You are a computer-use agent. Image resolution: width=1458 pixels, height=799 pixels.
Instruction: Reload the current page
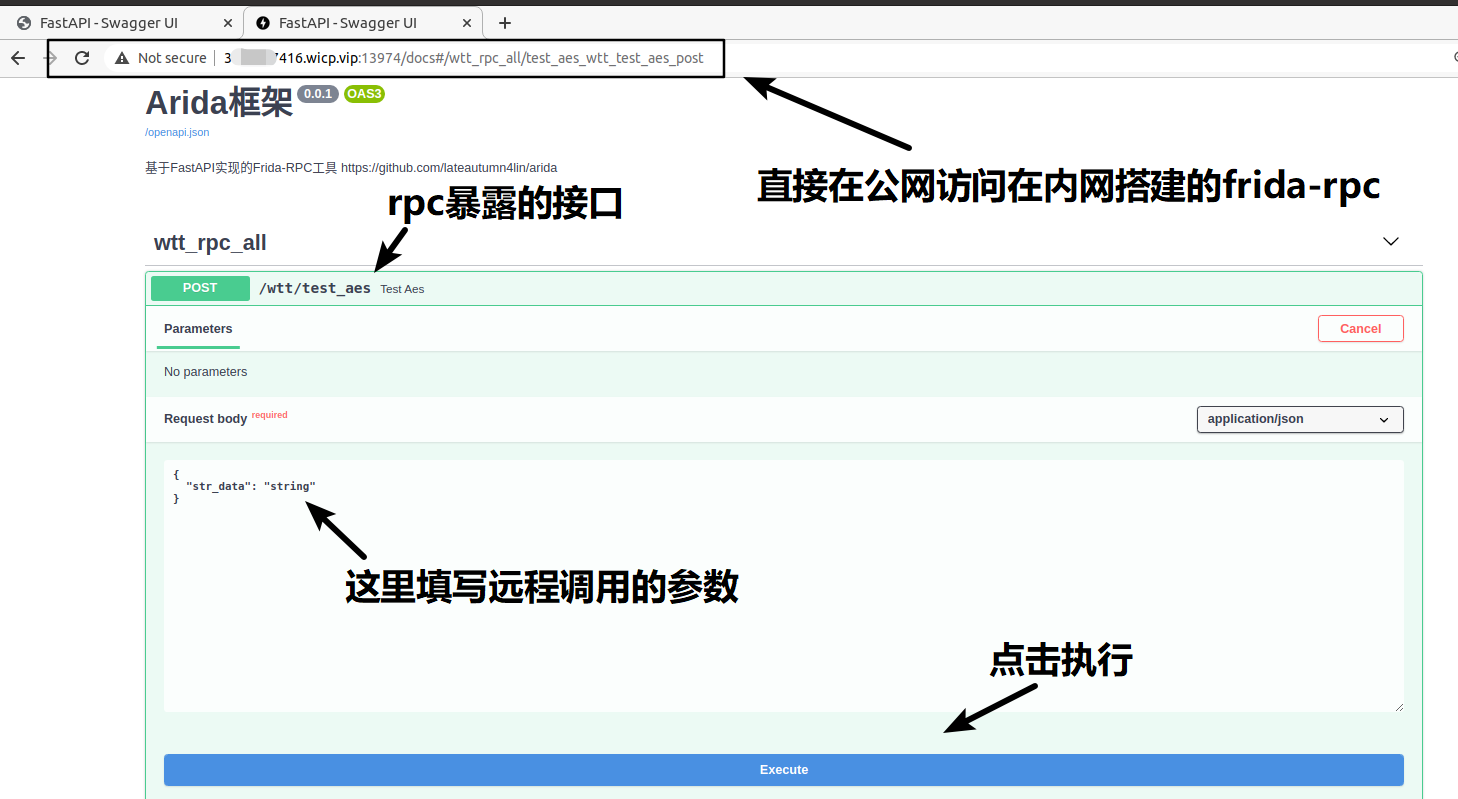(82, 58)
